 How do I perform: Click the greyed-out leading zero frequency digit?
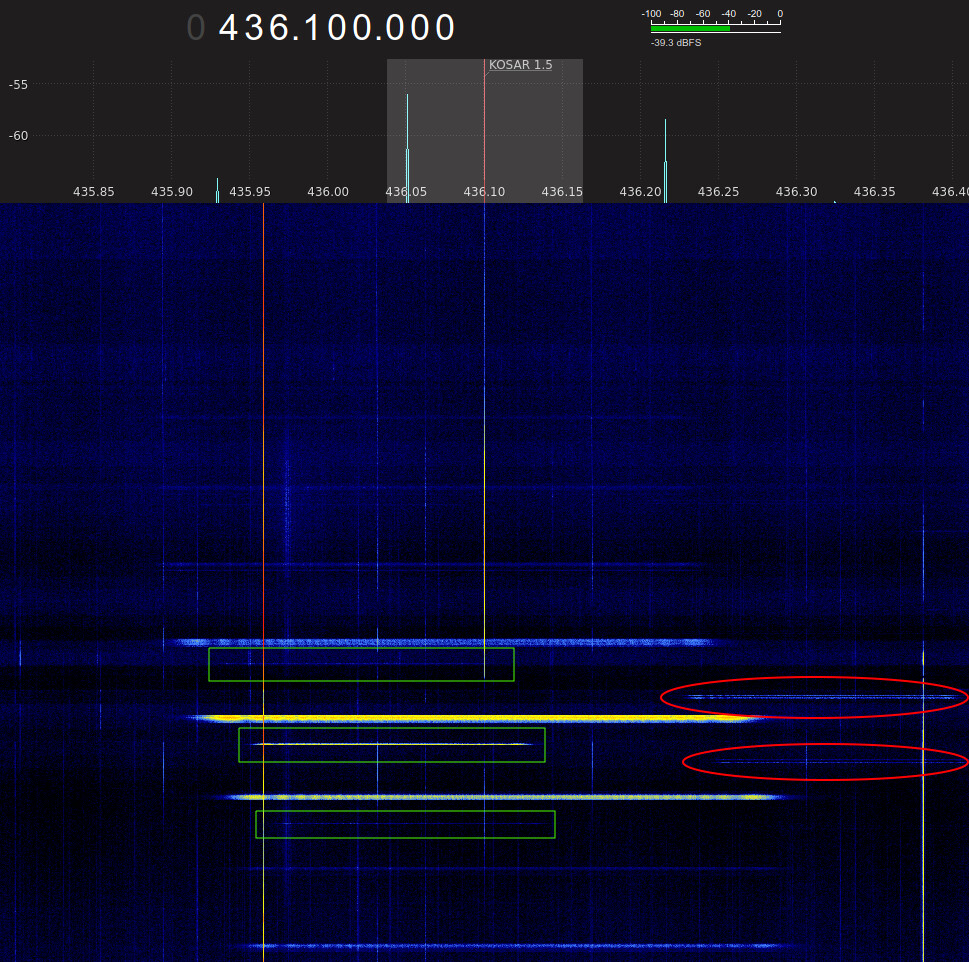click(x=196, y=28)
